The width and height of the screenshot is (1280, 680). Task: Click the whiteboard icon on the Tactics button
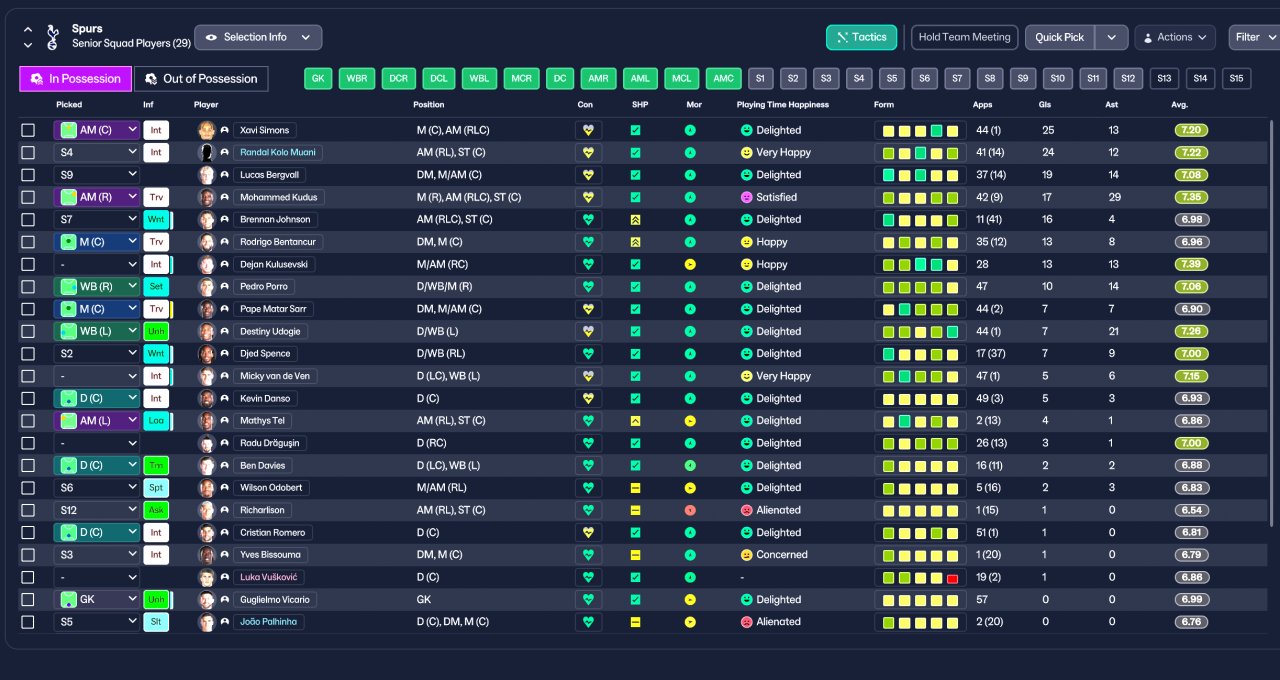click(x=842, y=37)
